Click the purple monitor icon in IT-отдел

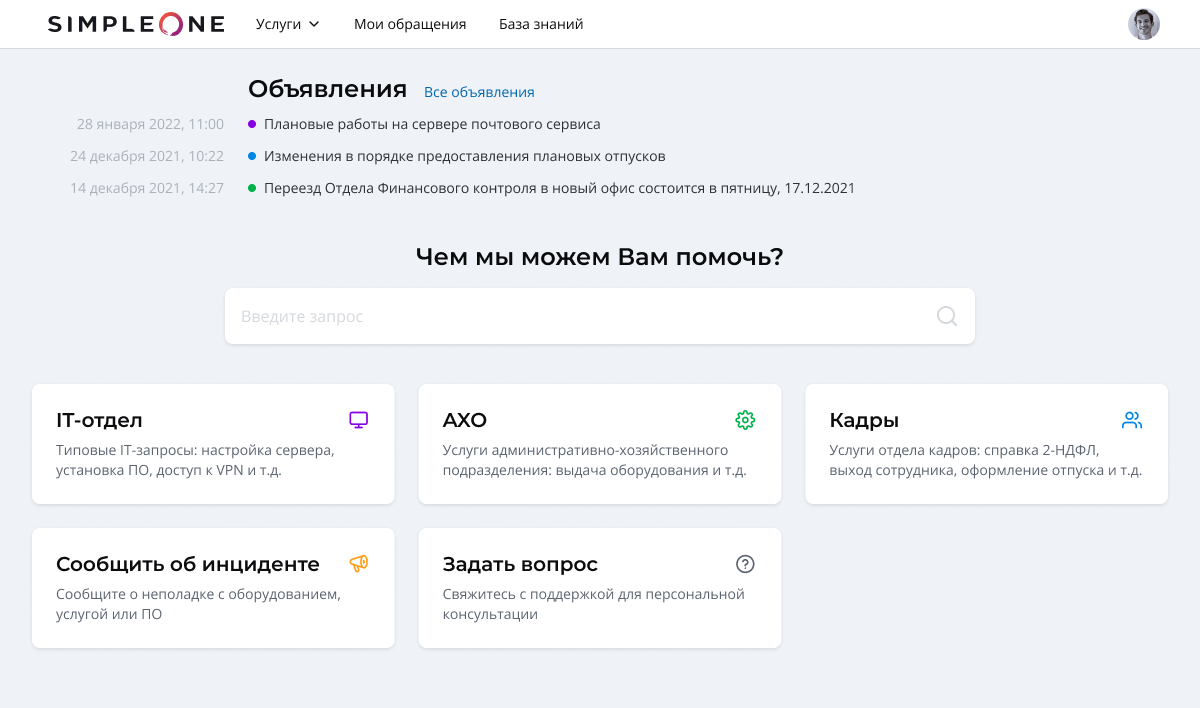[x=358, y=420]
